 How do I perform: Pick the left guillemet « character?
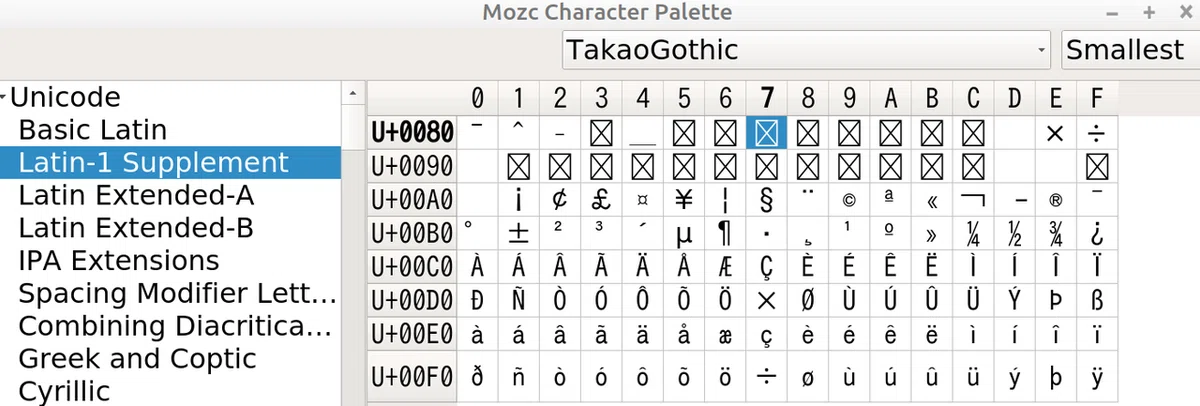(x=932, y=199)
